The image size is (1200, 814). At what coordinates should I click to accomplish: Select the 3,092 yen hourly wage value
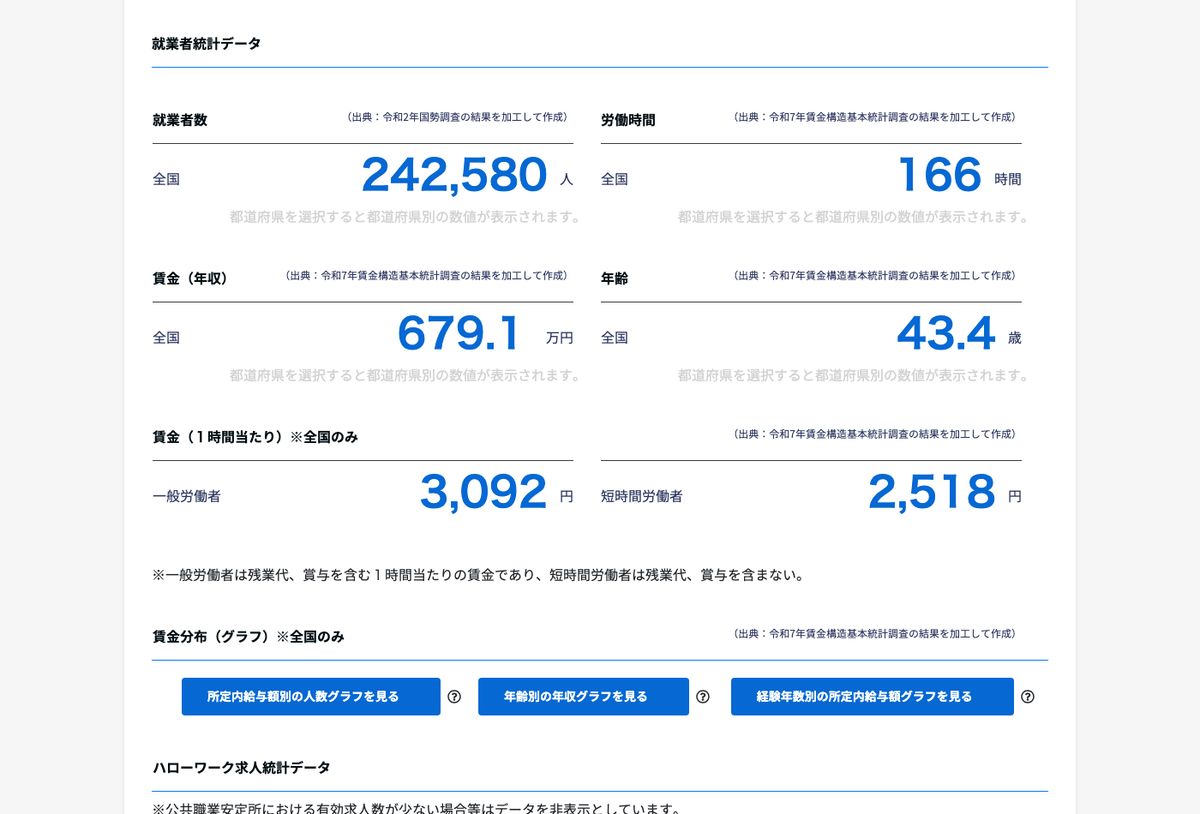[483, 492]
